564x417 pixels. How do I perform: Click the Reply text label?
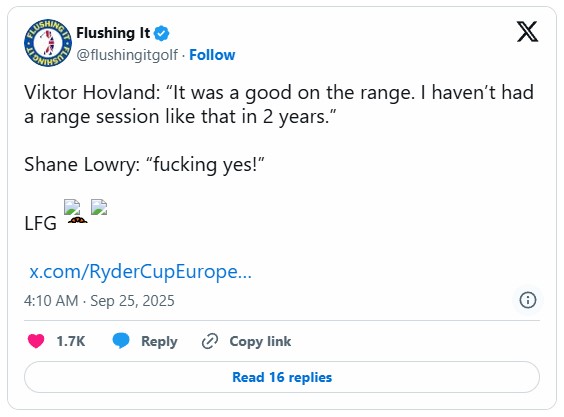coord(159,341)
